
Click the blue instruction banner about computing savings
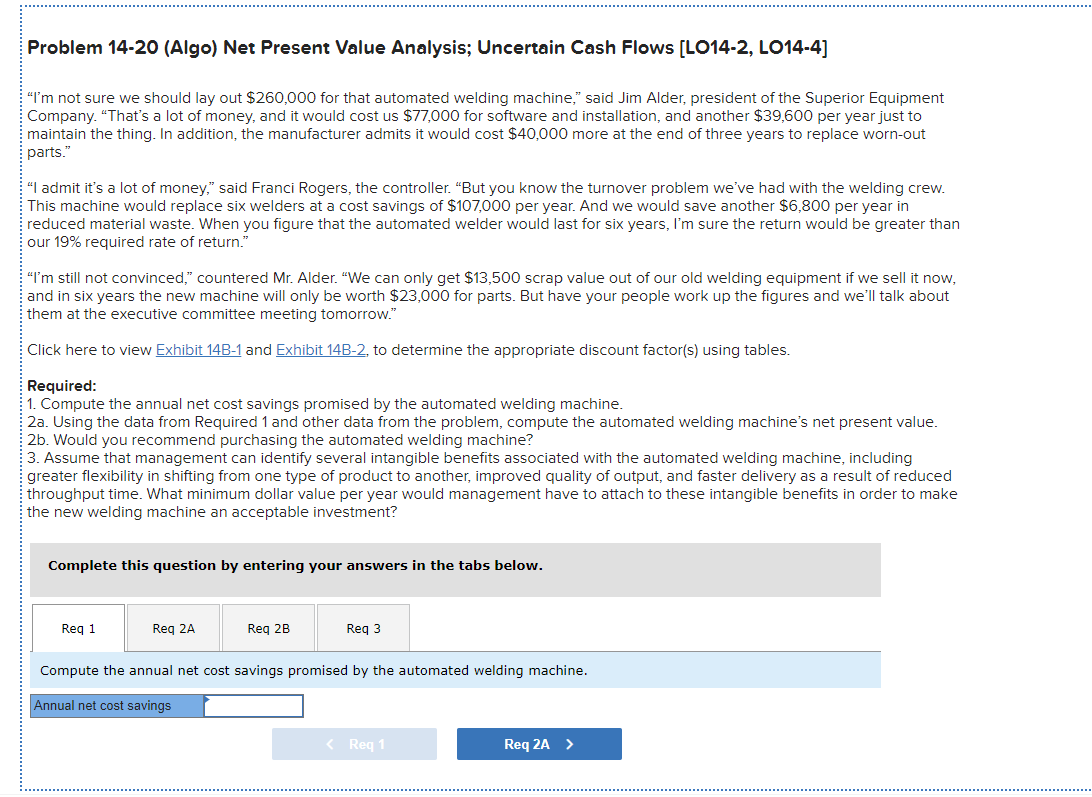tap(456, 670)
